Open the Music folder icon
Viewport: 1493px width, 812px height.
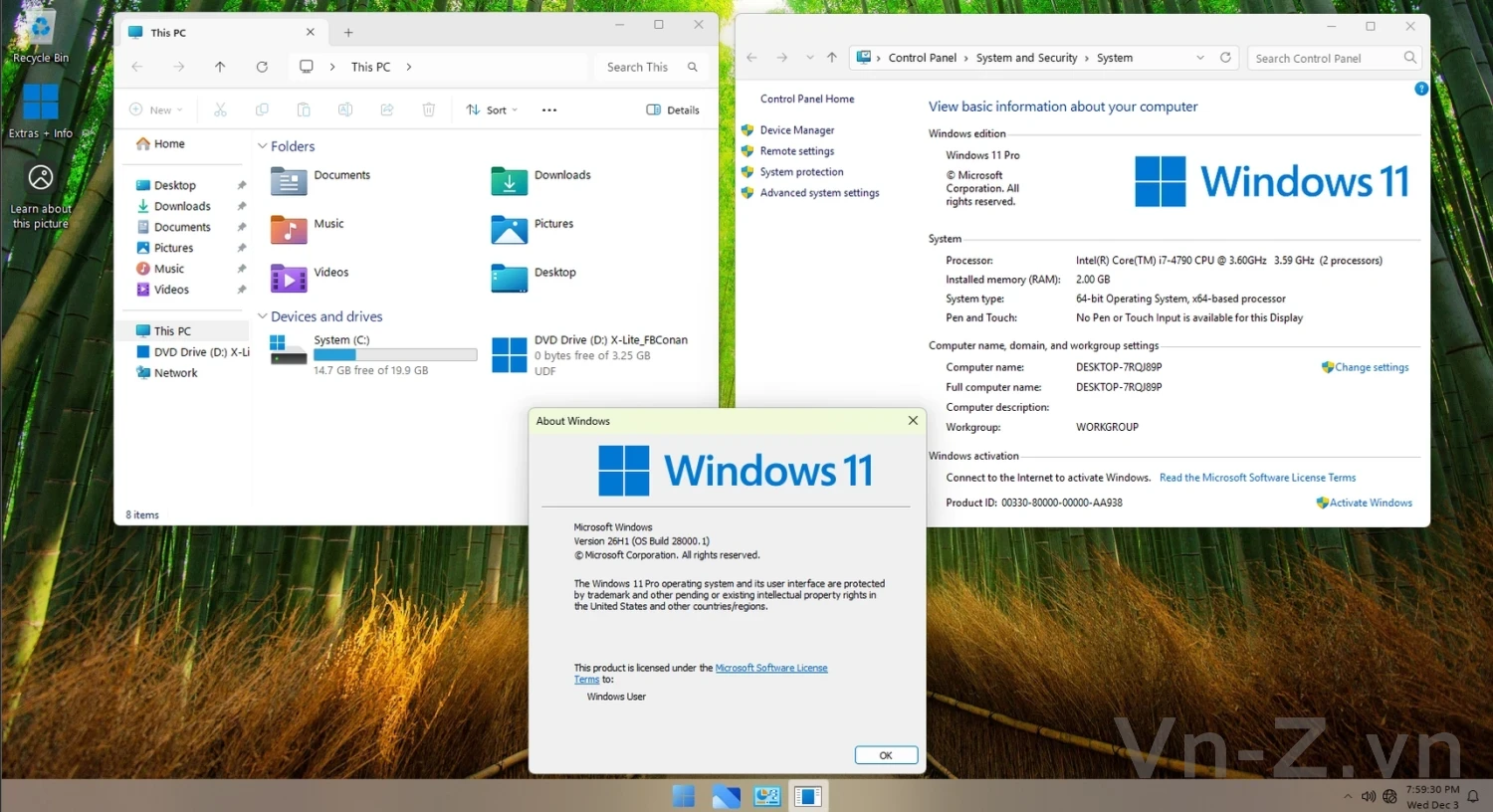[x=289, y=230]
